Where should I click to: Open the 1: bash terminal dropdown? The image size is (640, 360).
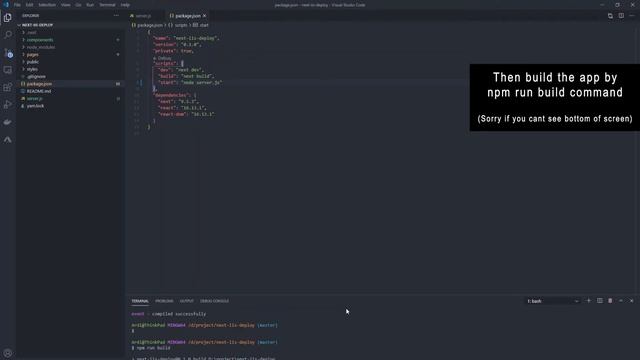(553, 301)
